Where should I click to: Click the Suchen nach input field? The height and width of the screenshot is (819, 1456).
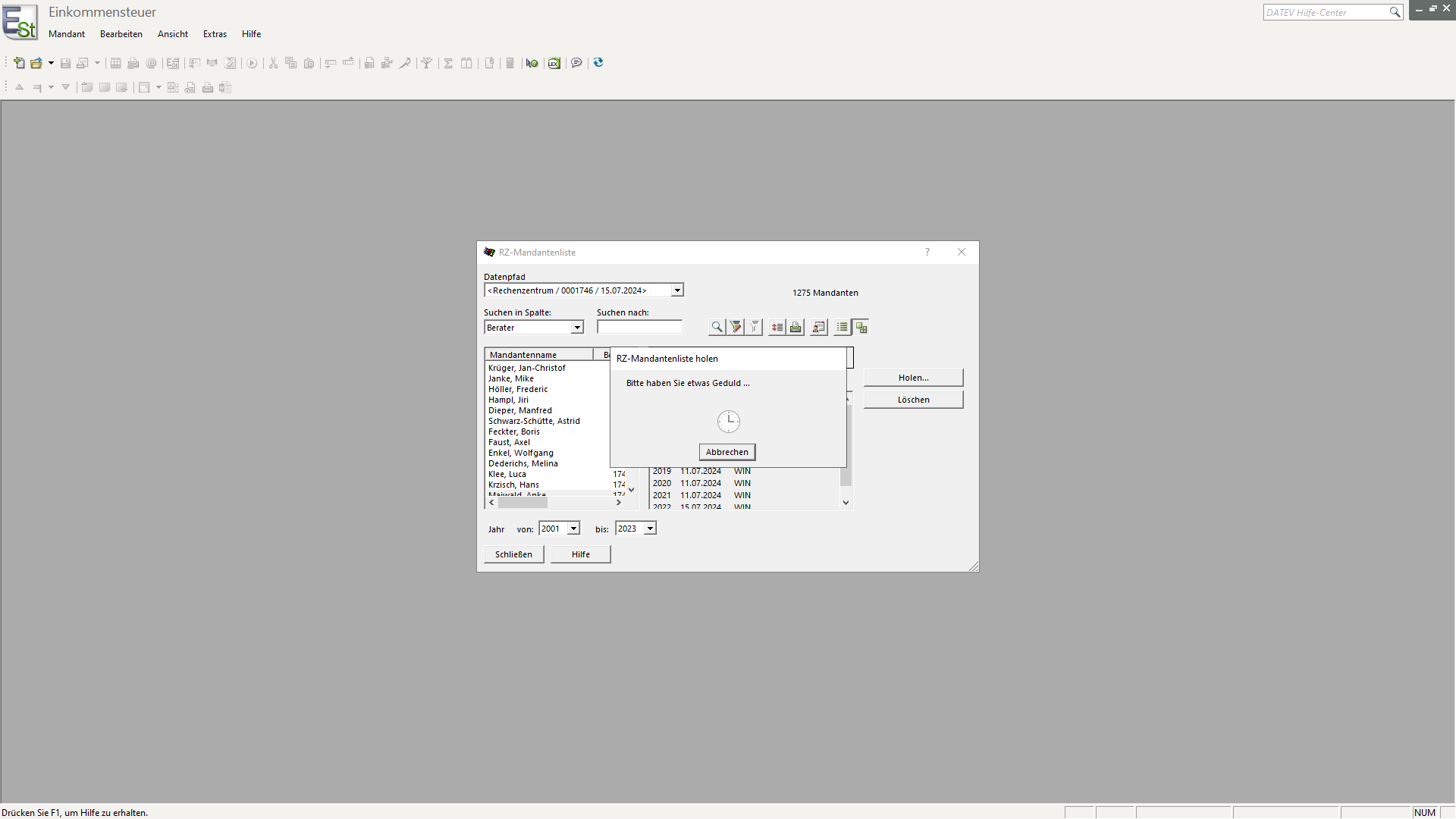tap(639, 328)
